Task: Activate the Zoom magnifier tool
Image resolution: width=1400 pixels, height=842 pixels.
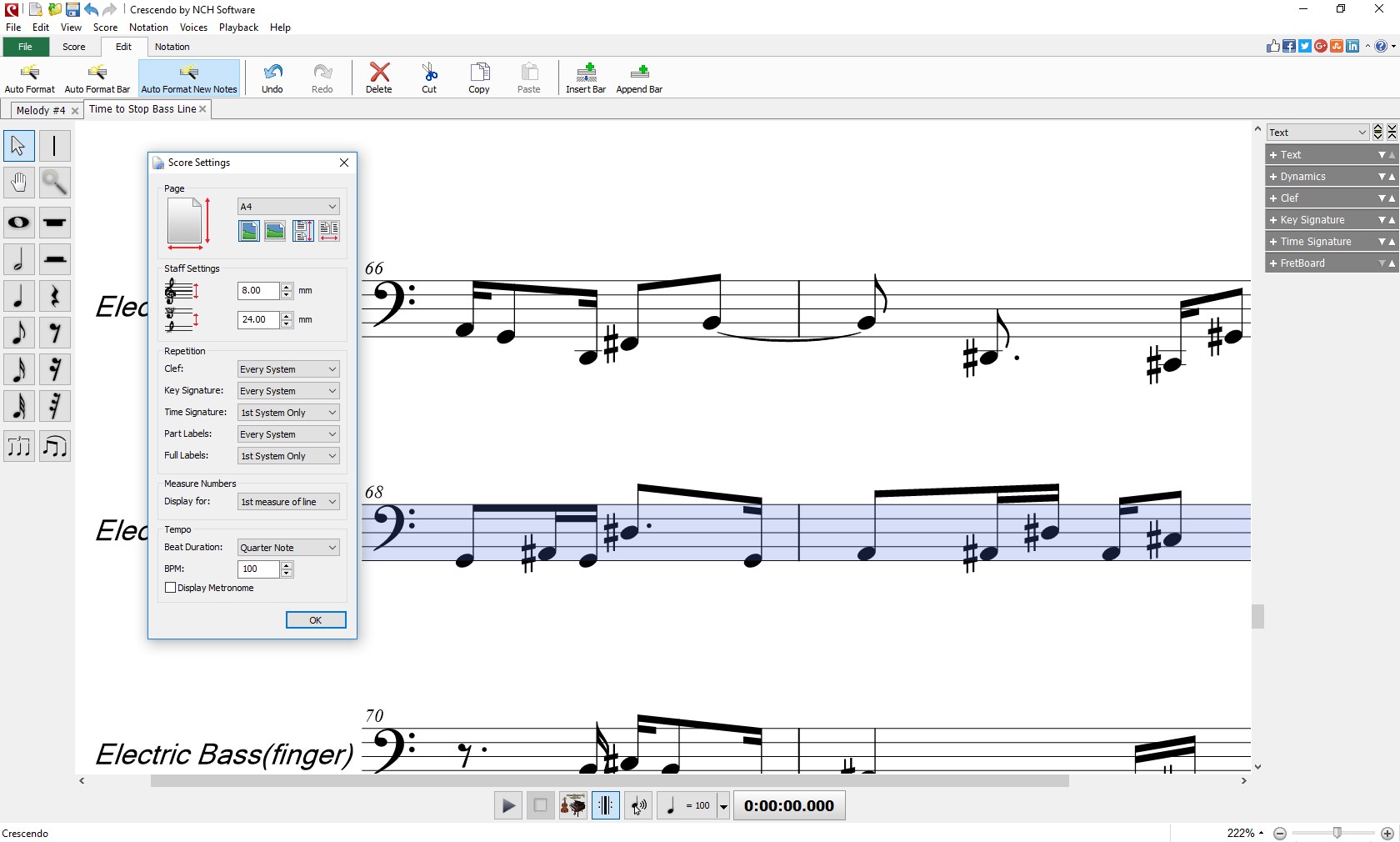Action: coord(54,183)
